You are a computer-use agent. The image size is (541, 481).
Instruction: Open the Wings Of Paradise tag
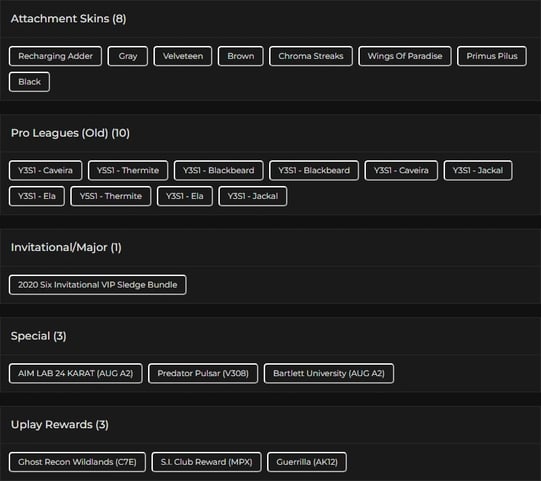[x=405, y=56]
